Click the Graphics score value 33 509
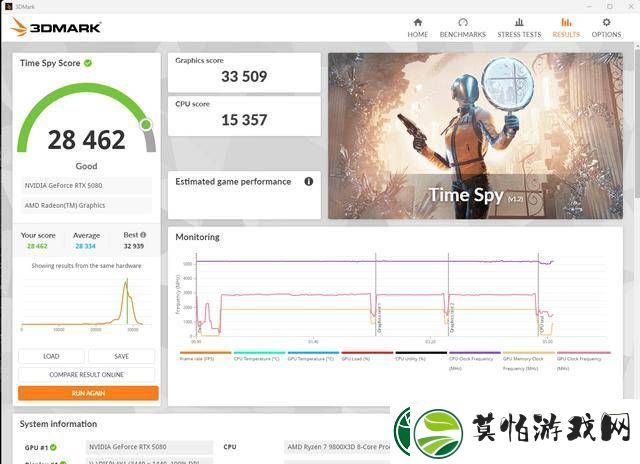This screenshot has height=464, width=640. click(x=244, y=76)
